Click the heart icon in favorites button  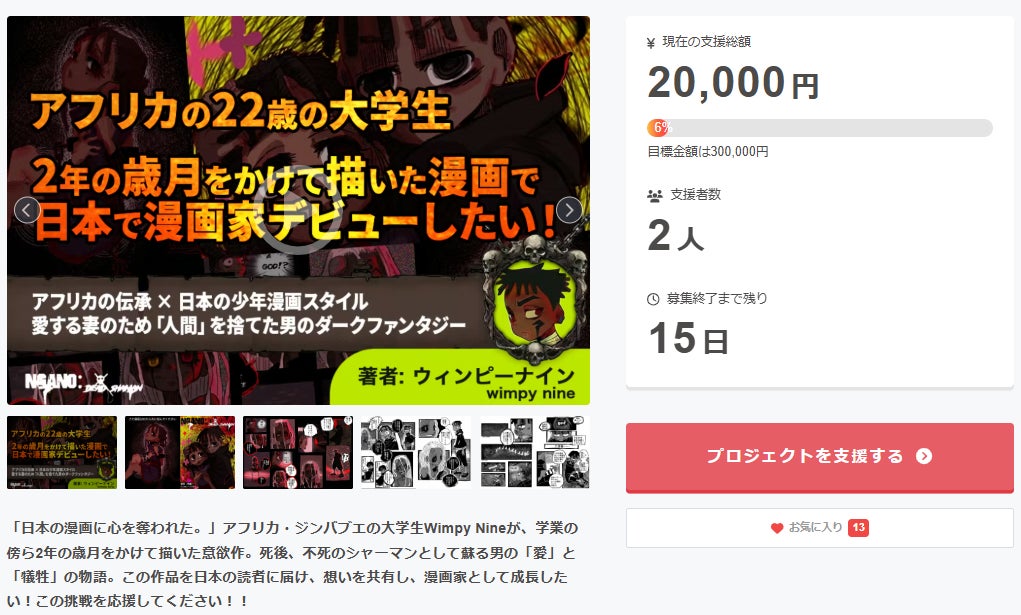click(x=777, y=528)
